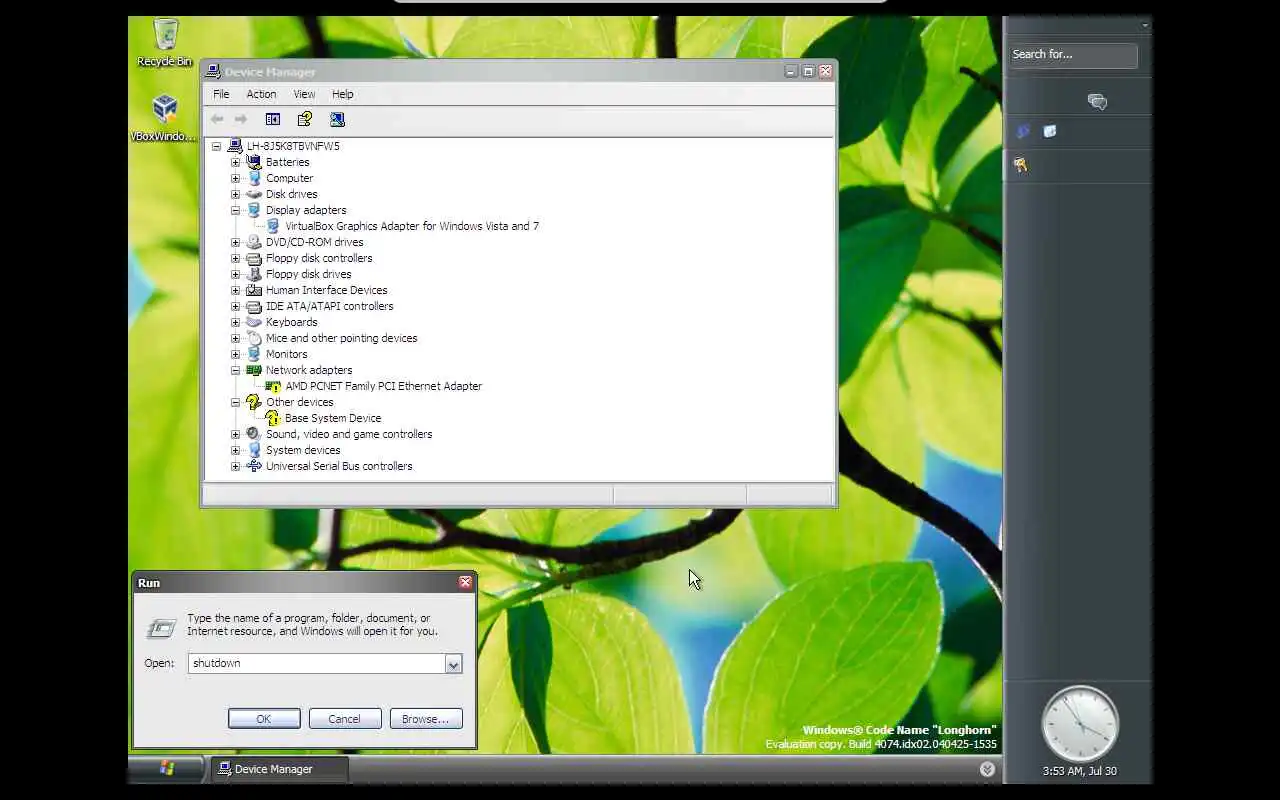
Task: Open the File menu
Action: (x=221, y=94)
